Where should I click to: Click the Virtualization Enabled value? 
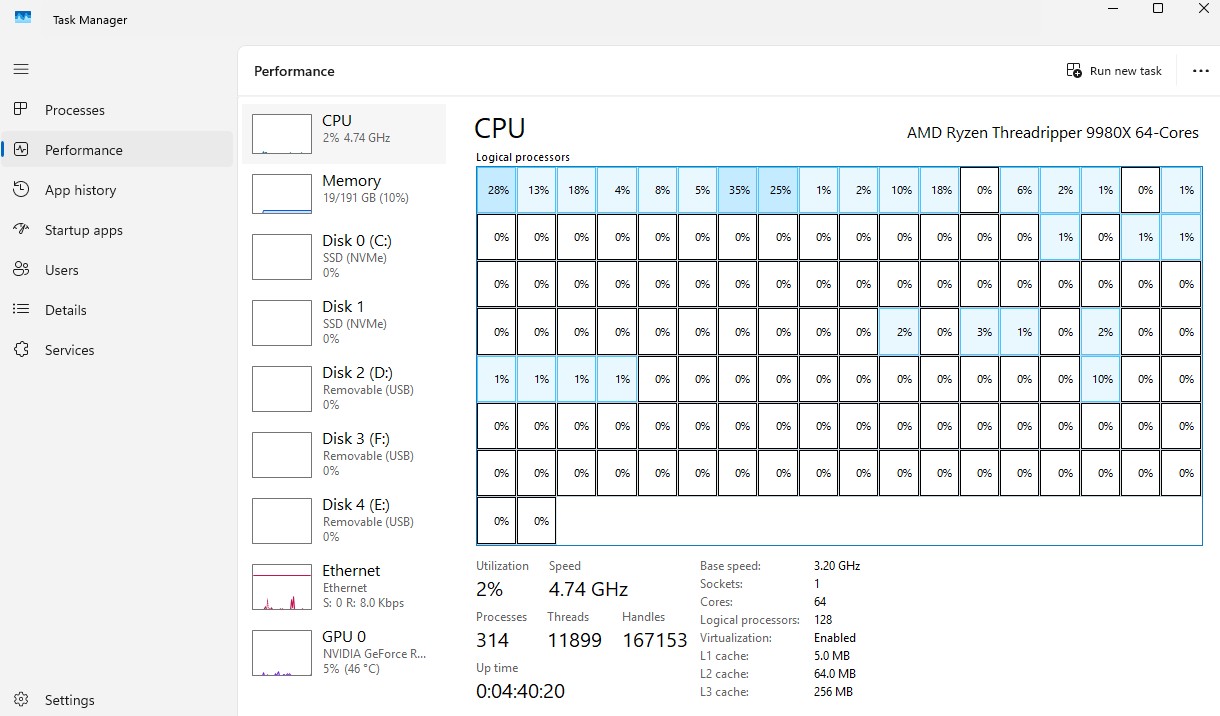point(835,638)
